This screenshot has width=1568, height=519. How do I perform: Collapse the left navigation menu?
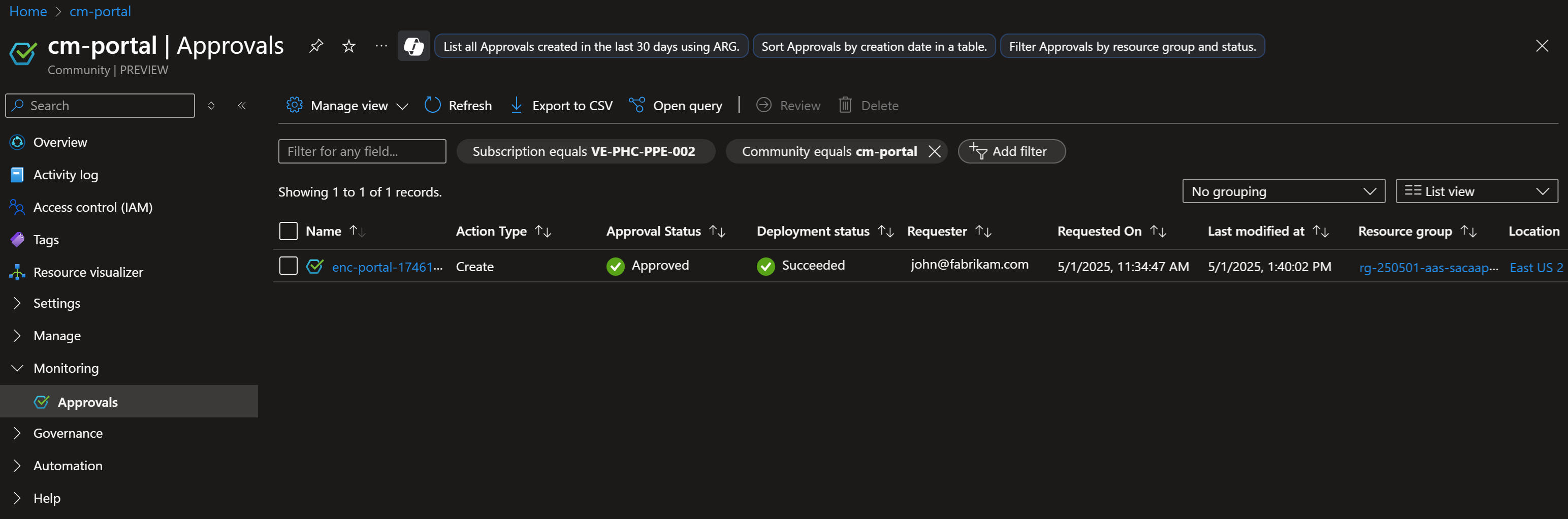click(242, 106)
